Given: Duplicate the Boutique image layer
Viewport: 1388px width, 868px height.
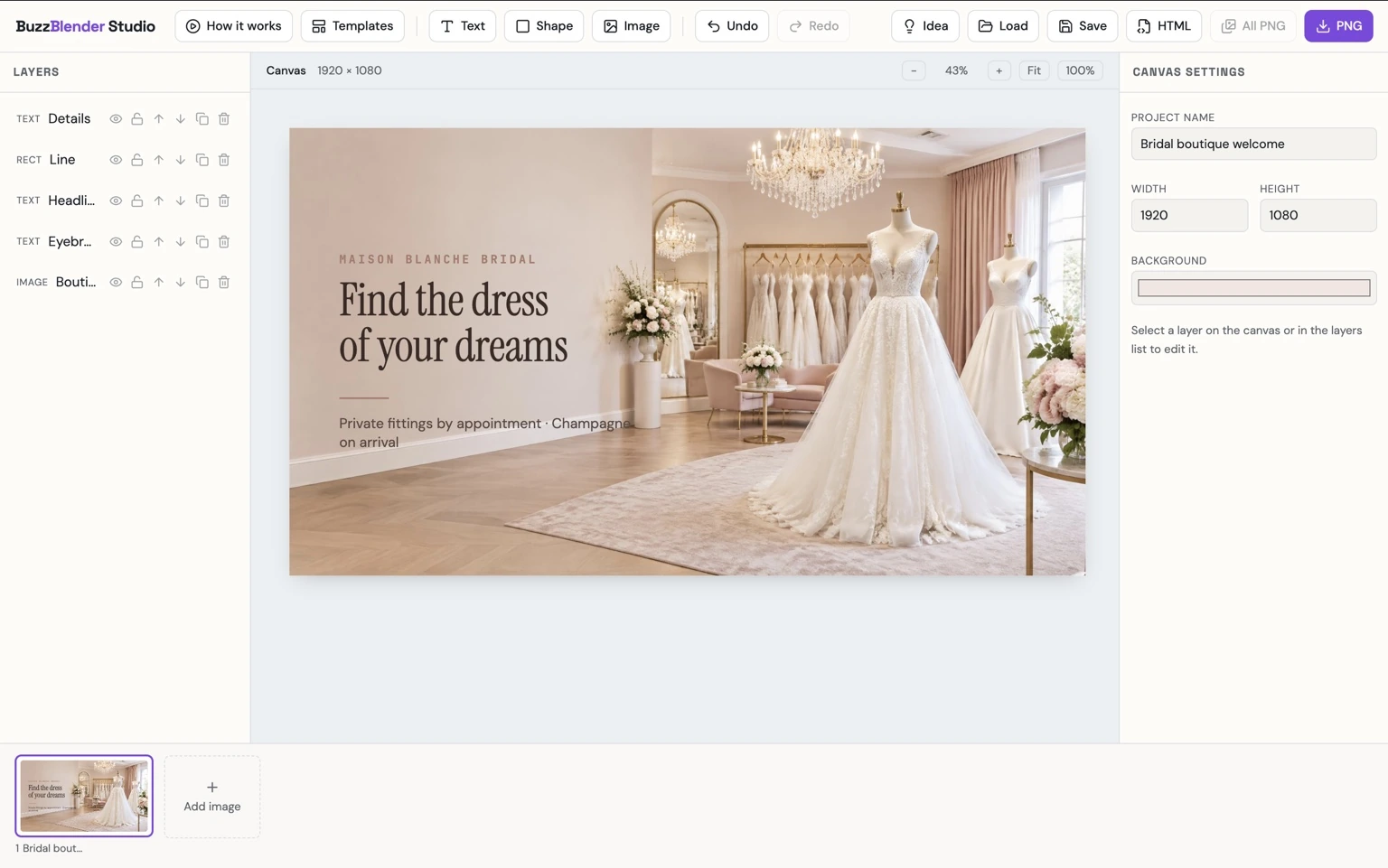Looking at the screenshot, I should [x=202, y=283].
